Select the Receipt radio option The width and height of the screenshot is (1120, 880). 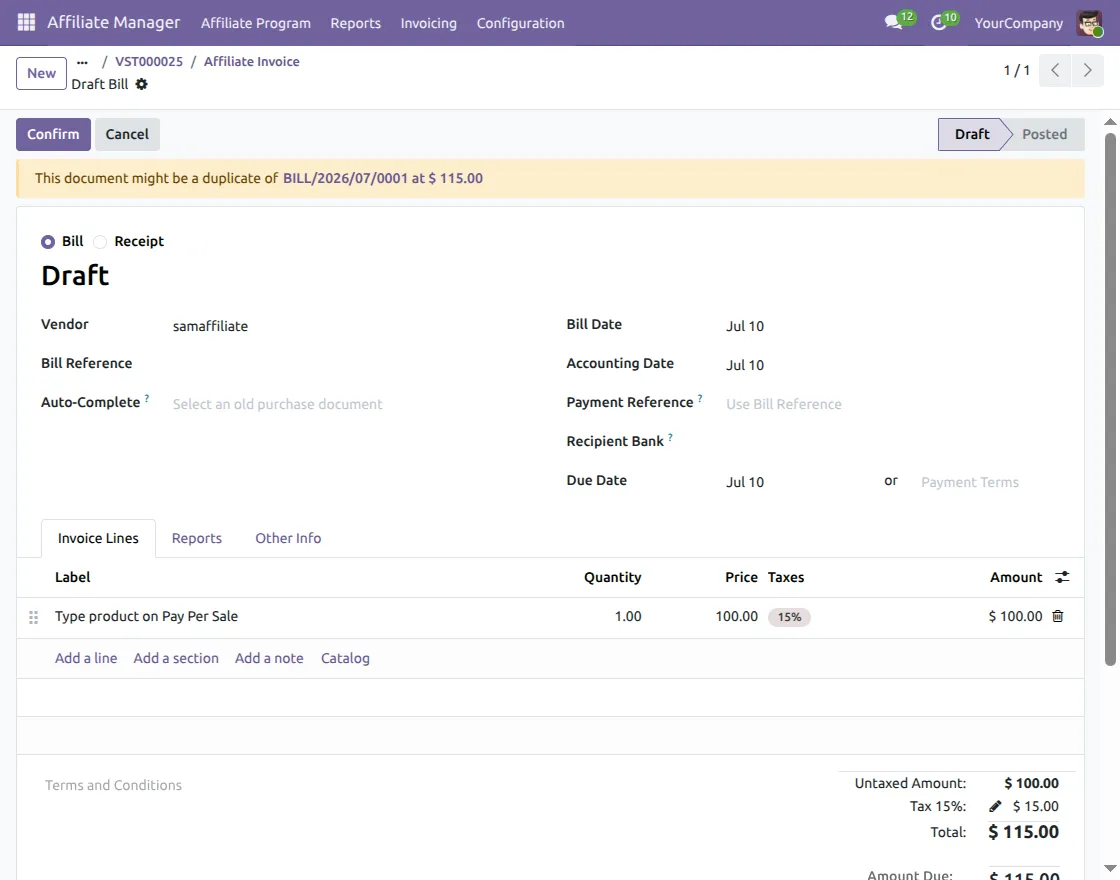(x=100, y=241)
